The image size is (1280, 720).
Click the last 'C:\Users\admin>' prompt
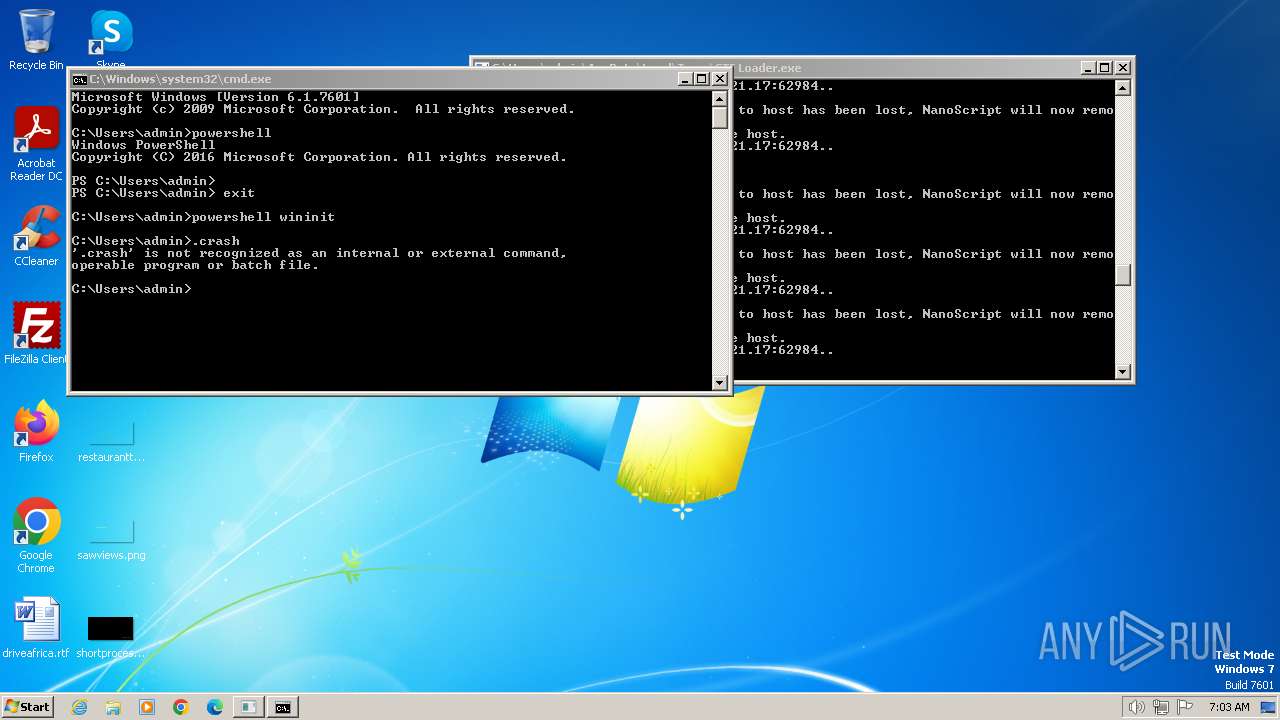pos(131,289)
